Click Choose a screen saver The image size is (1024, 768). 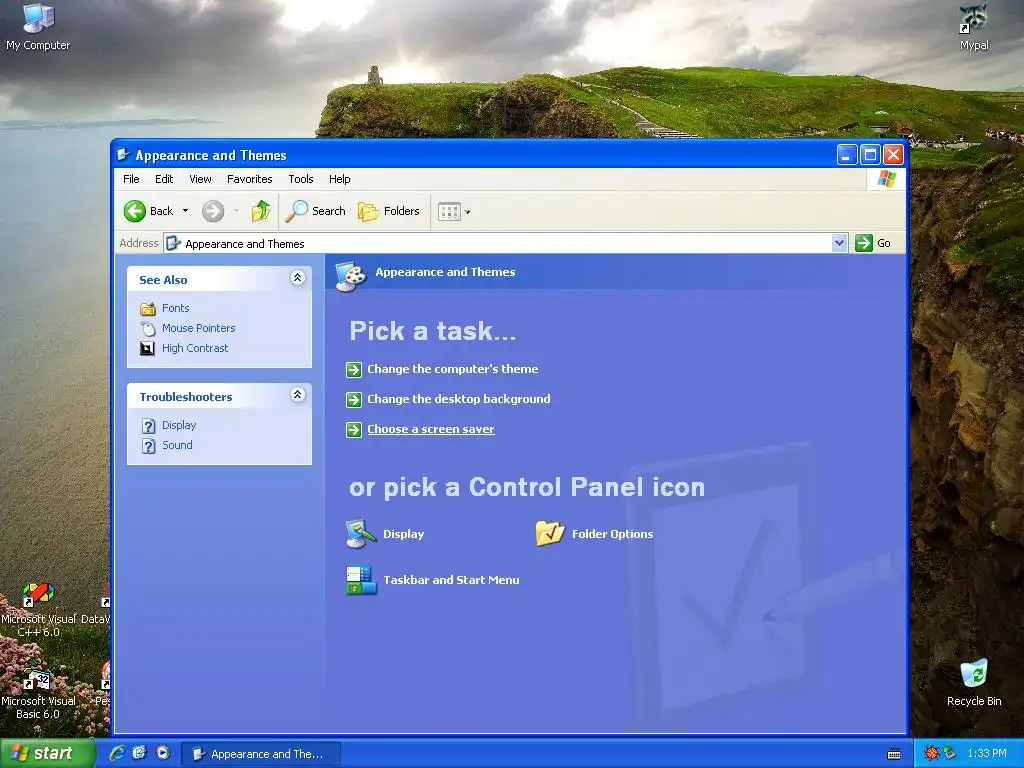430,429
